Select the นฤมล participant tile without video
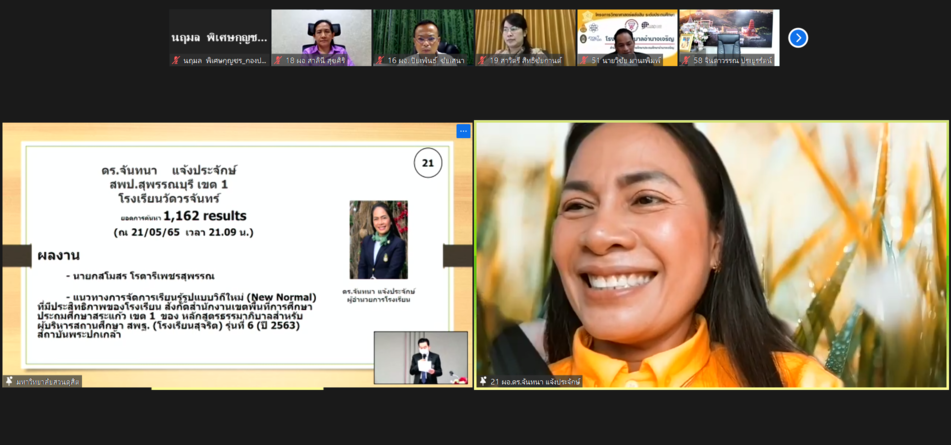 (219, 37)
